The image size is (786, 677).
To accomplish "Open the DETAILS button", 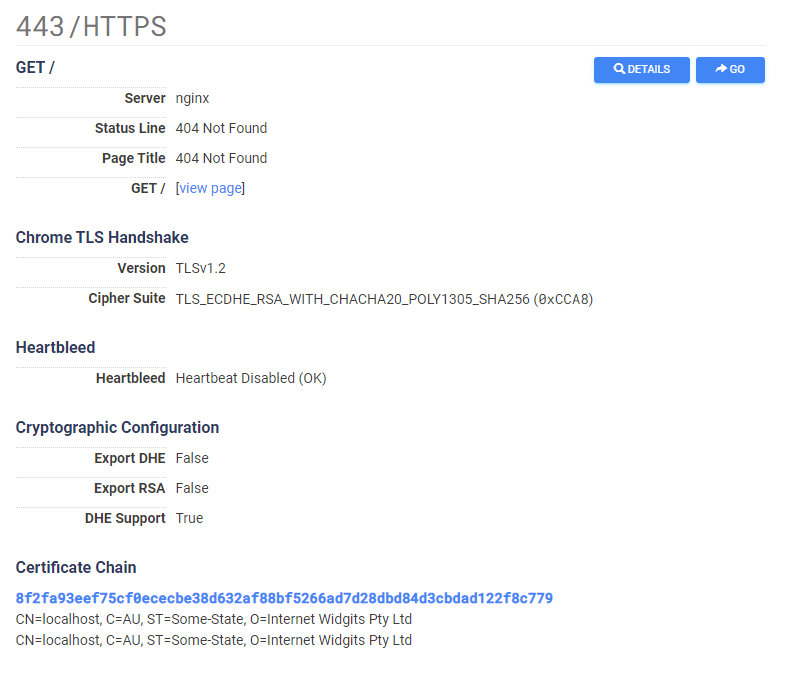I will pos(642,69).
